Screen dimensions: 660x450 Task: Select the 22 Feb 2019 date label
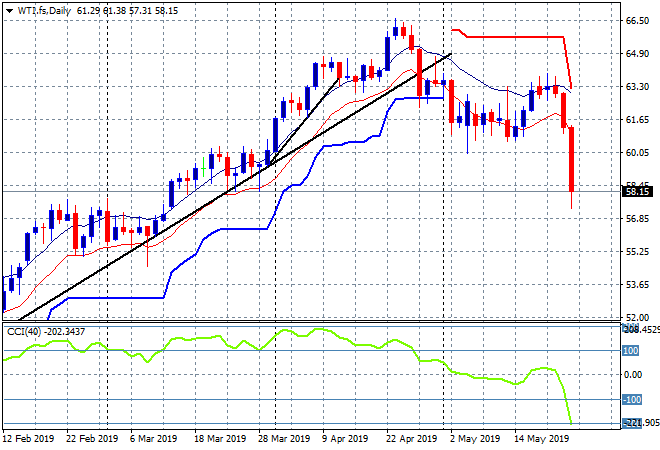92,439
